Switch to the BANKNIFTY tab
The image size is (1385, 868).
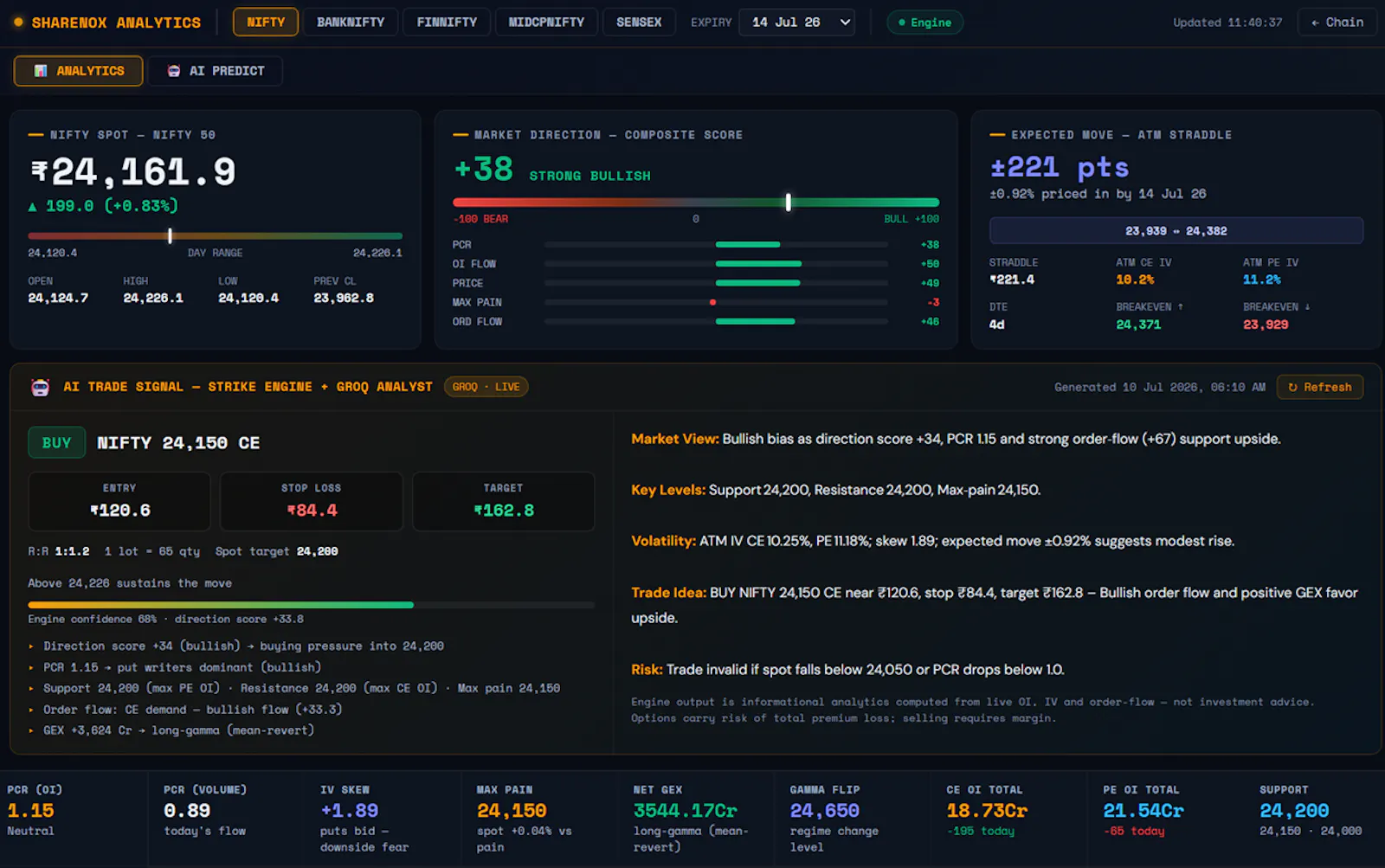pyautogui.click(x=351, y=23)
